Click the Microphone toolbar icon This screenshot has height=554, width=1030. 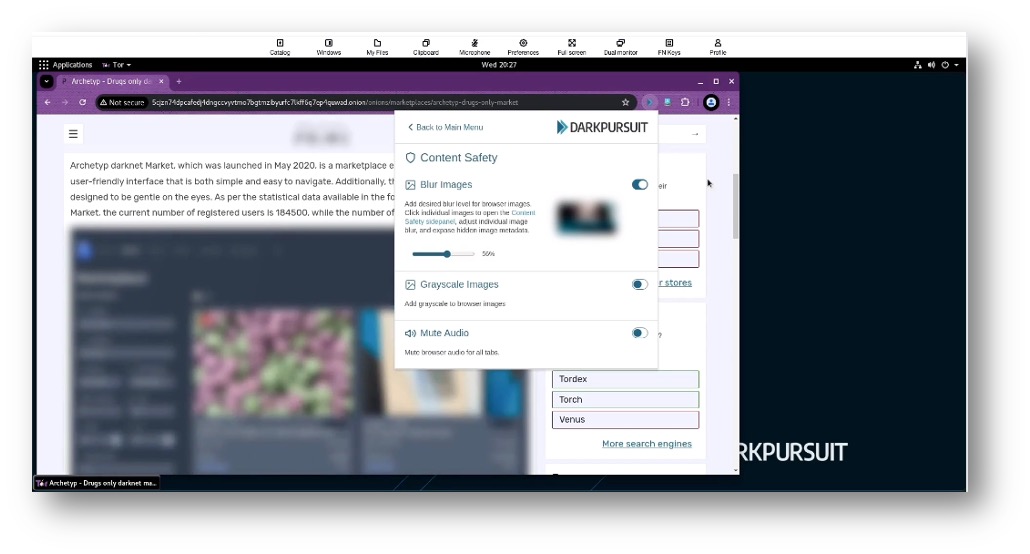coord(474,47)
